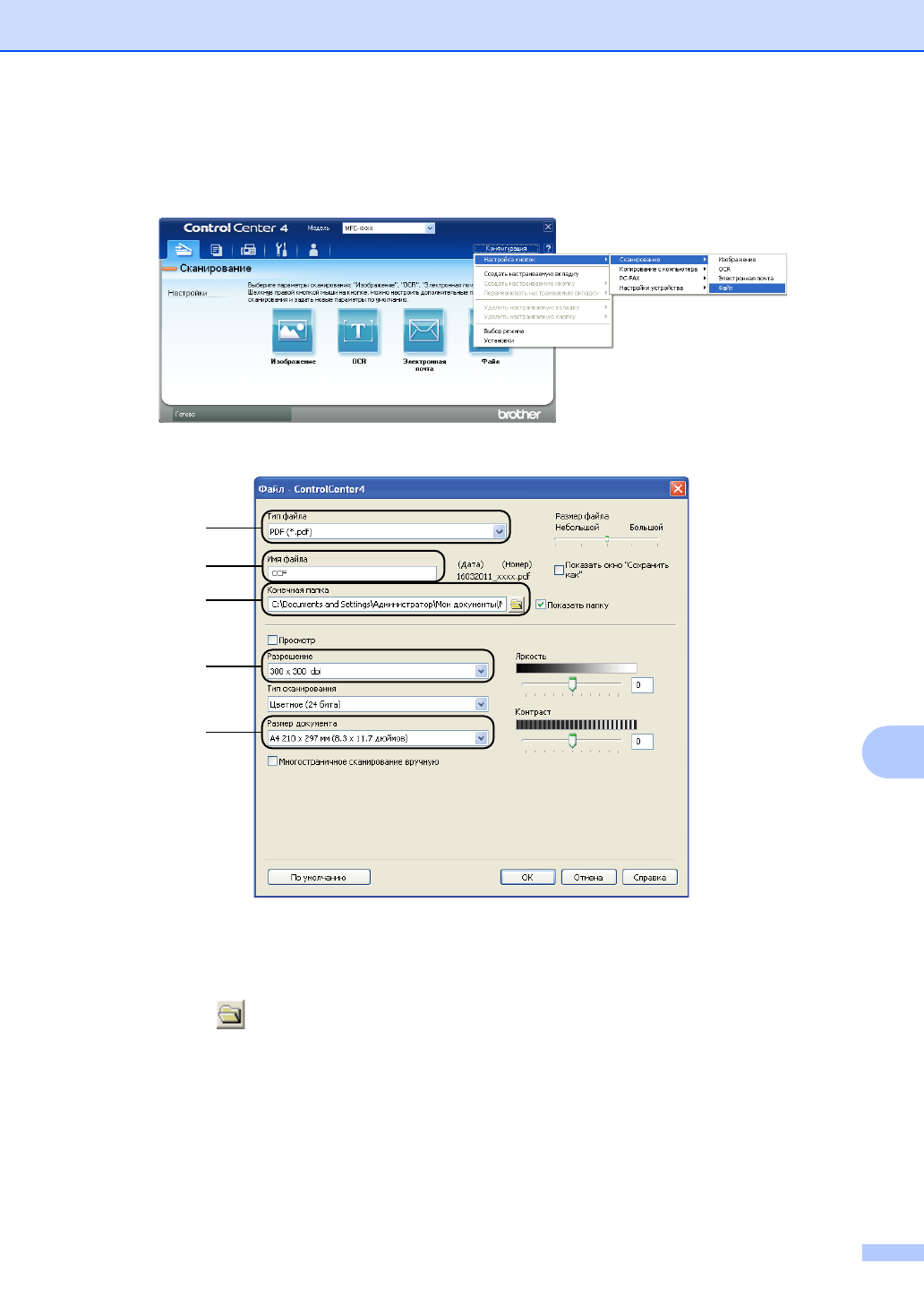
Task: Click the Изображение scan button icon
Action: click(293, 331)
